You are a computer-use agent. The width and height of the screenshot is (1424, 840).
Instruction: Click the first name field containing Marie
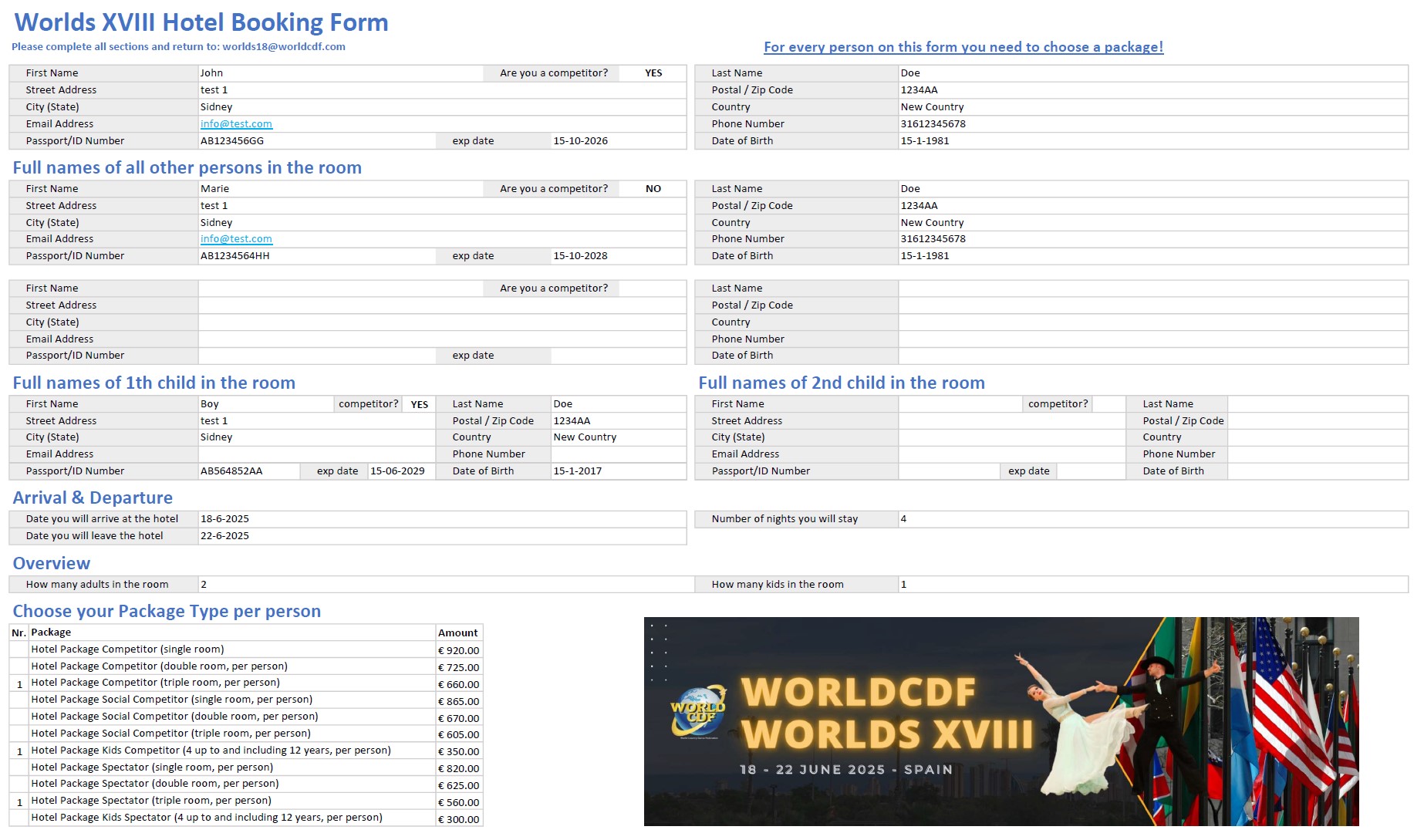click(340, 189)
